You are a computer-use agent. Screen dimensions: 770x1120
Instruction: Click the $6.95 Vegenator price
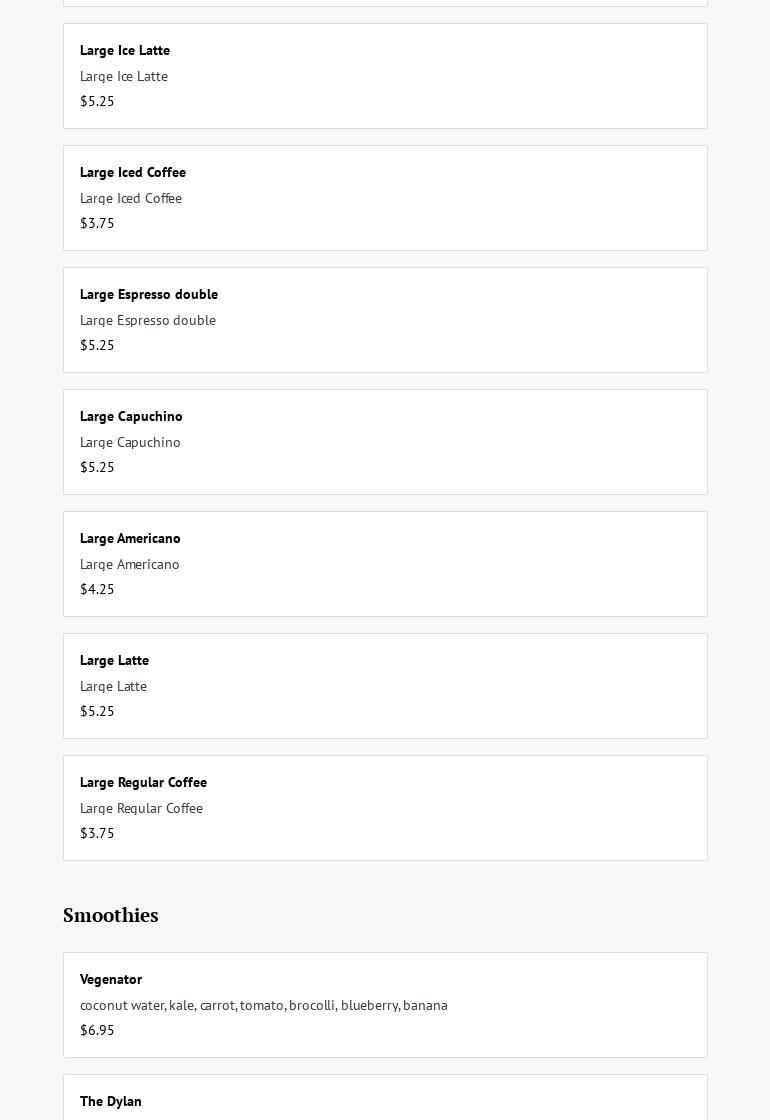tap(97, 1030)
